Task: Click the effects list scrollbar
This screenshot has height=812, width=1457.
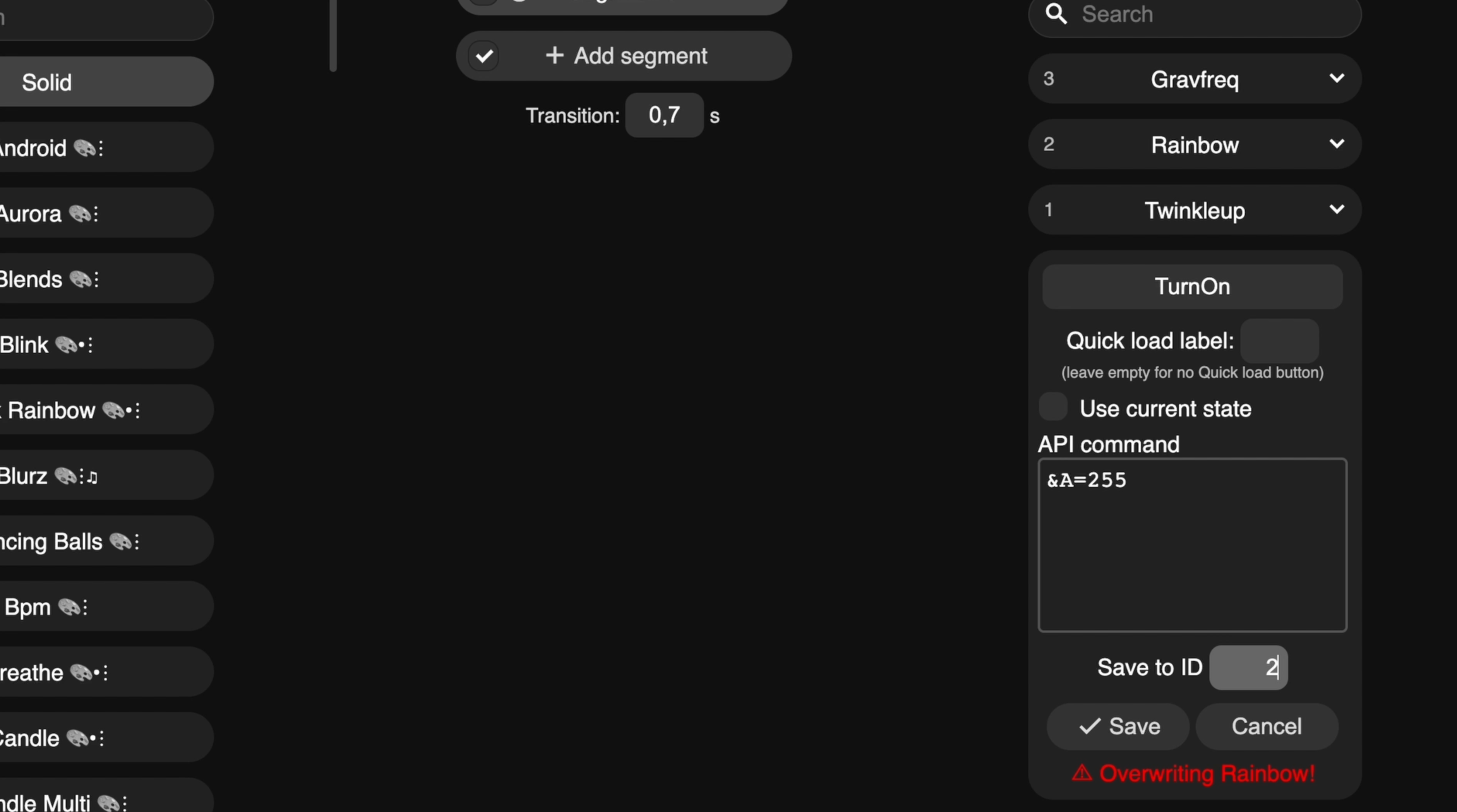Action: [x=333, y=34]
